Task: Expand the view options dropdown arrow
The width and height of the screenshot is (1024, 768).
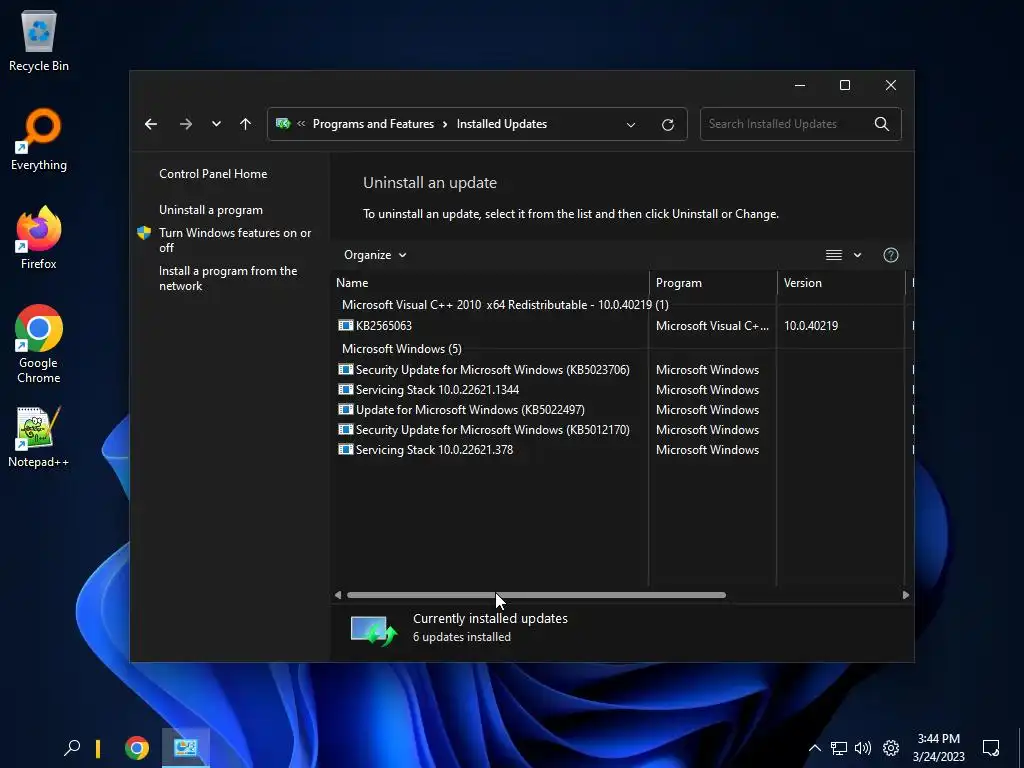Action: pos(857,255)
